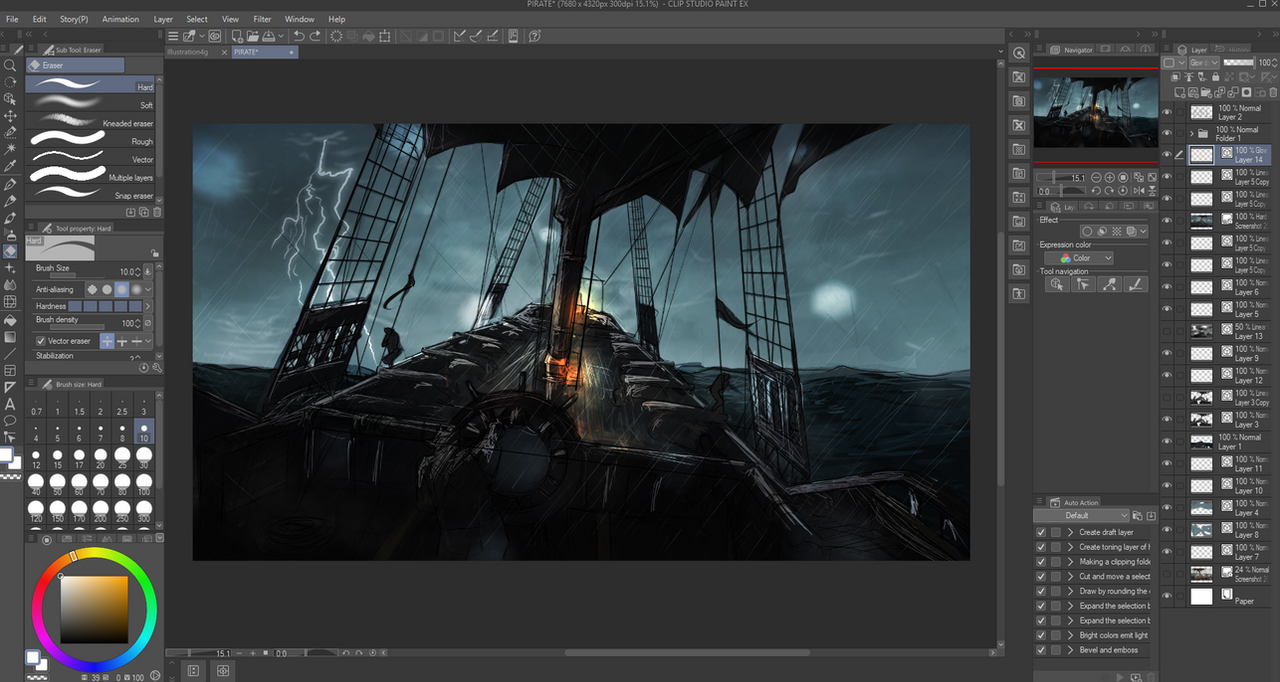Open CLIP STUDIO help question icon
The width and height of the screenshot is (1280, 682).
pyautogui.click(x=535, y=36)
